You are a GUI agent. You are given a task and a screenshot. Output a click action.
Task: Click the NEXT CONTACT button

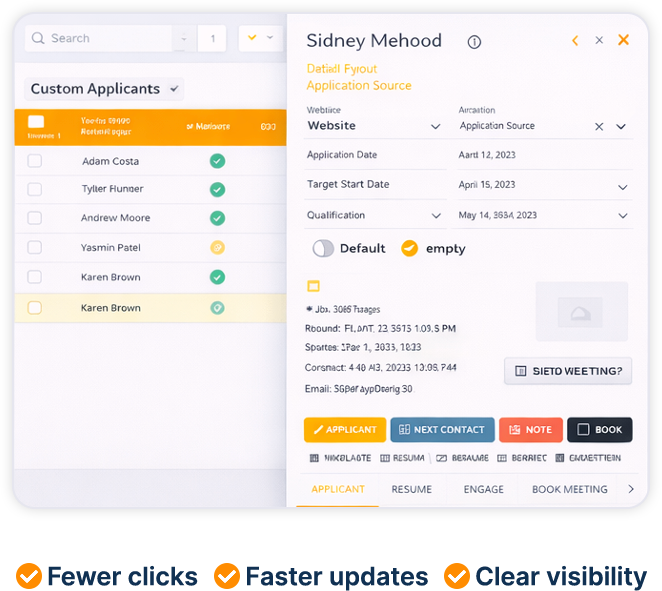[x=442, y=429]
